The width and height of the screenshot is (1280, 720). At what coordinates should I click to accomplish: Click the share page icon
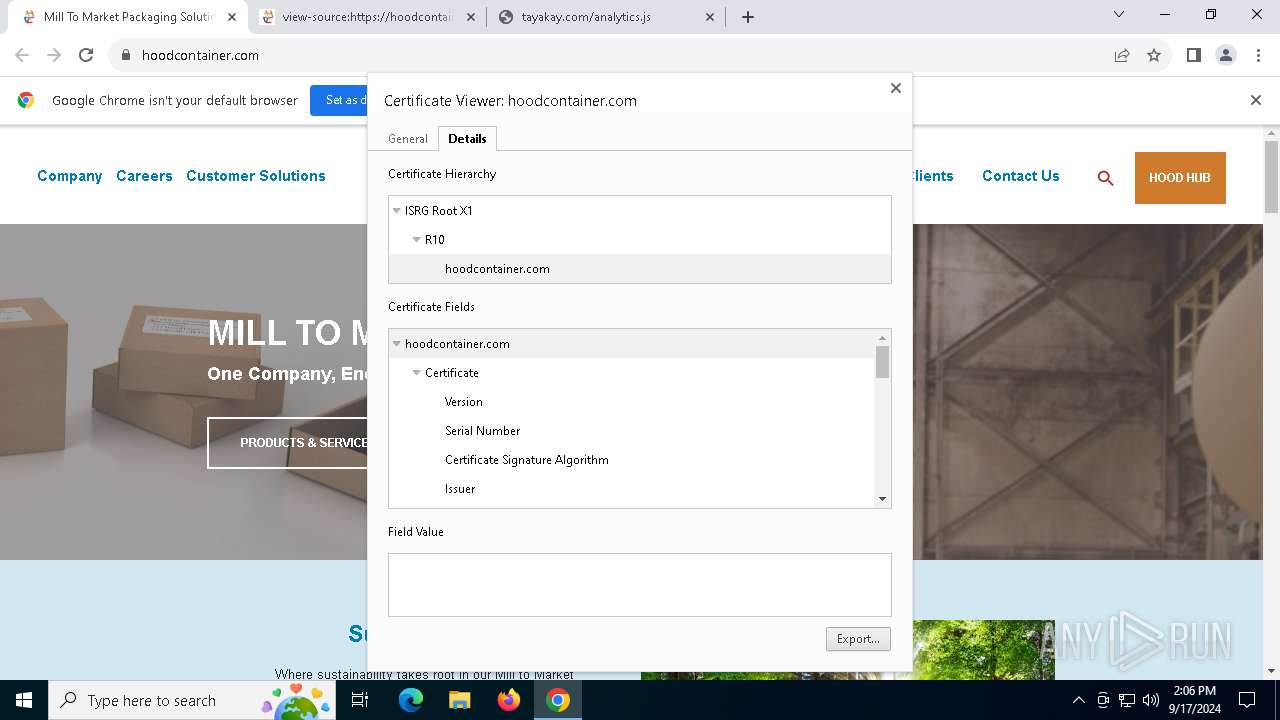1122,55
